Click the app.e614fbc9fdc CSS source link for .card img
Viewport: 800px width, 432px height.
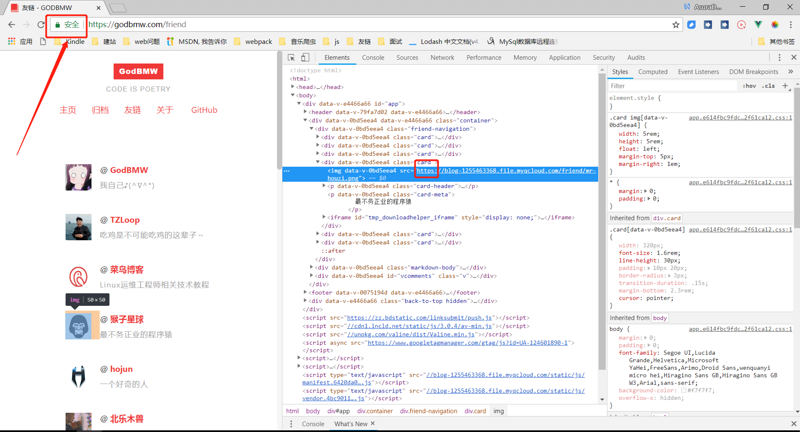[x=740, y=117]
